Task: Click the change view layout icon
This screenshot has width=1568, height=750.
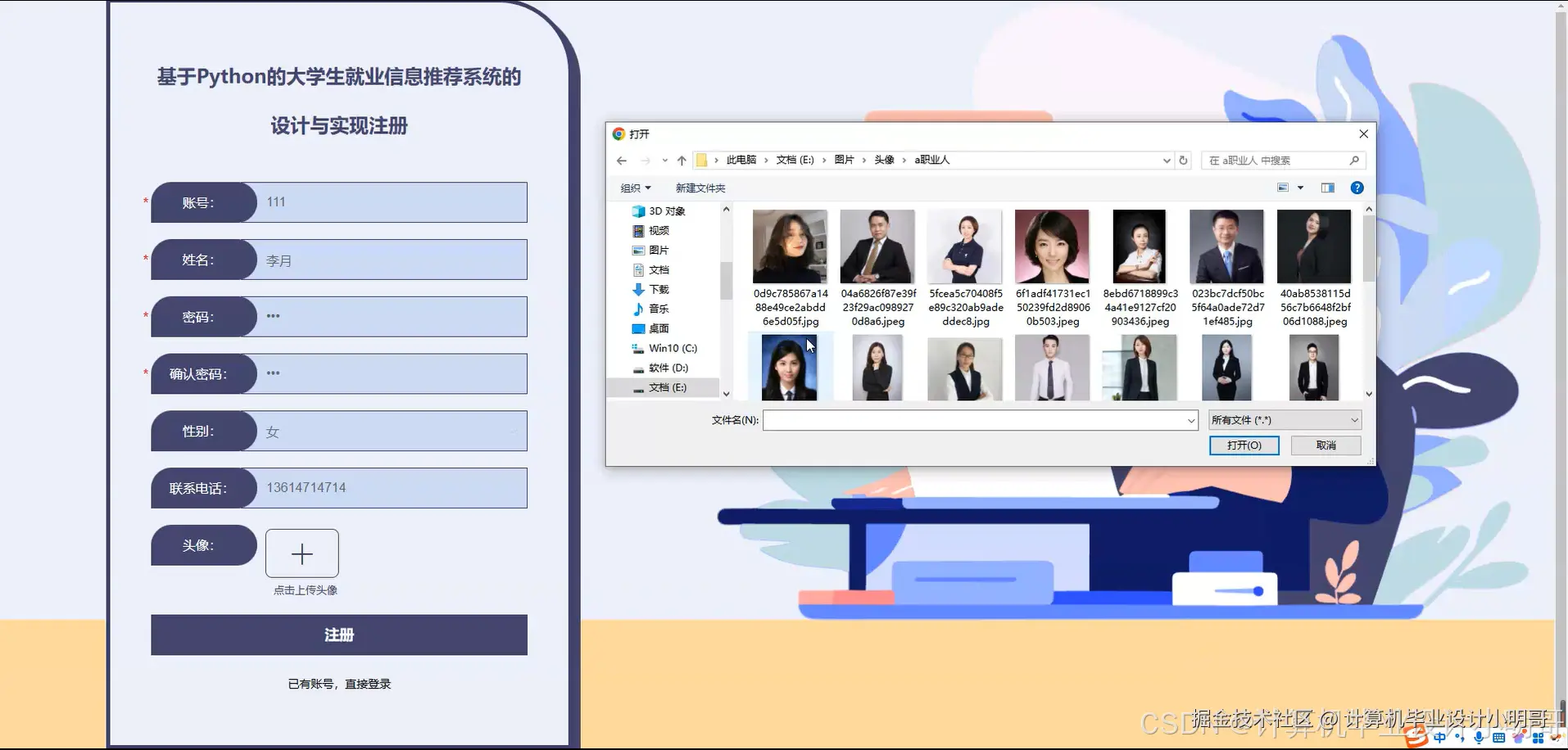Action: tap(1283, 188)
